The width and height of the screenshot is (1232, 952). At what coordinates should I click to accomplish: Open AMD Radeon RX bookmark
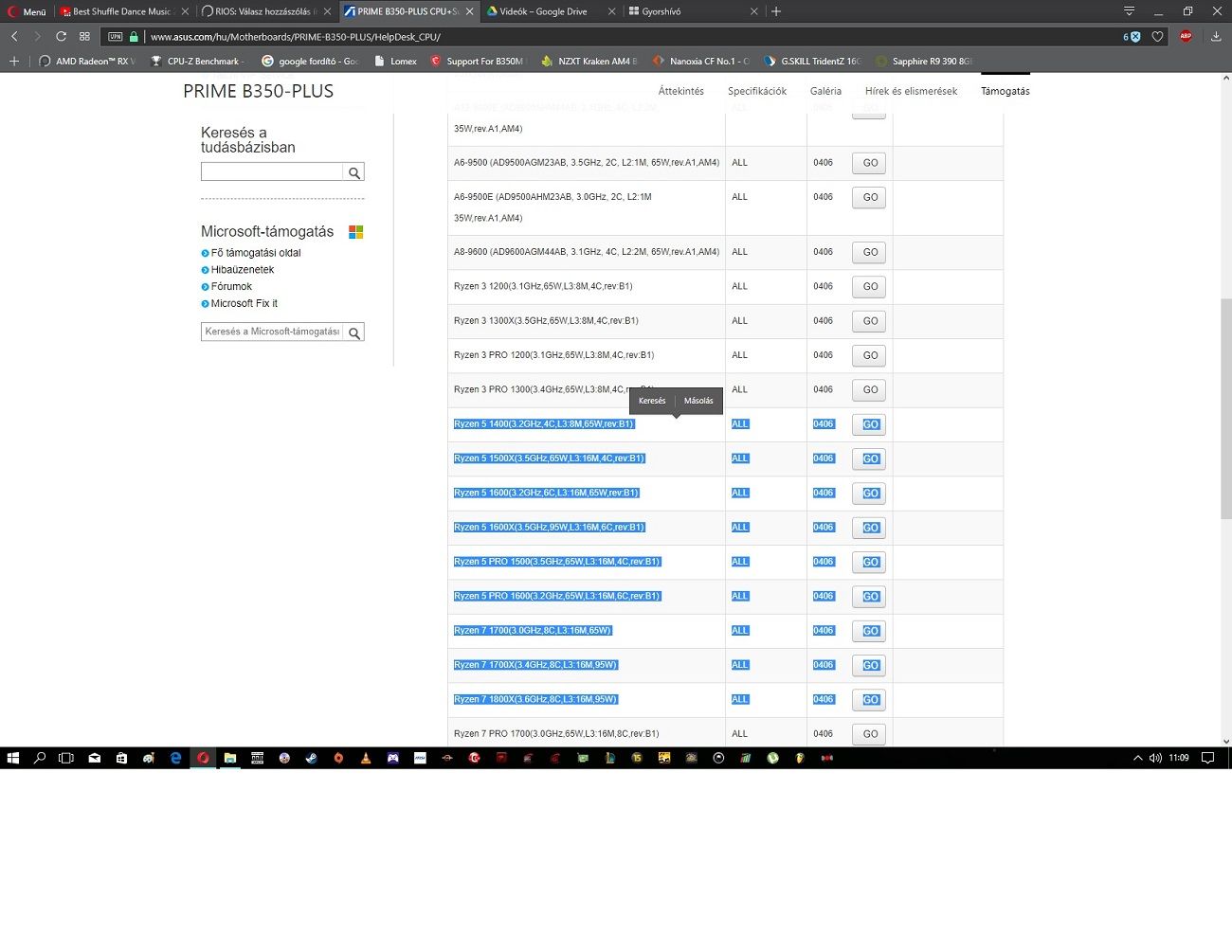[87, 61]
